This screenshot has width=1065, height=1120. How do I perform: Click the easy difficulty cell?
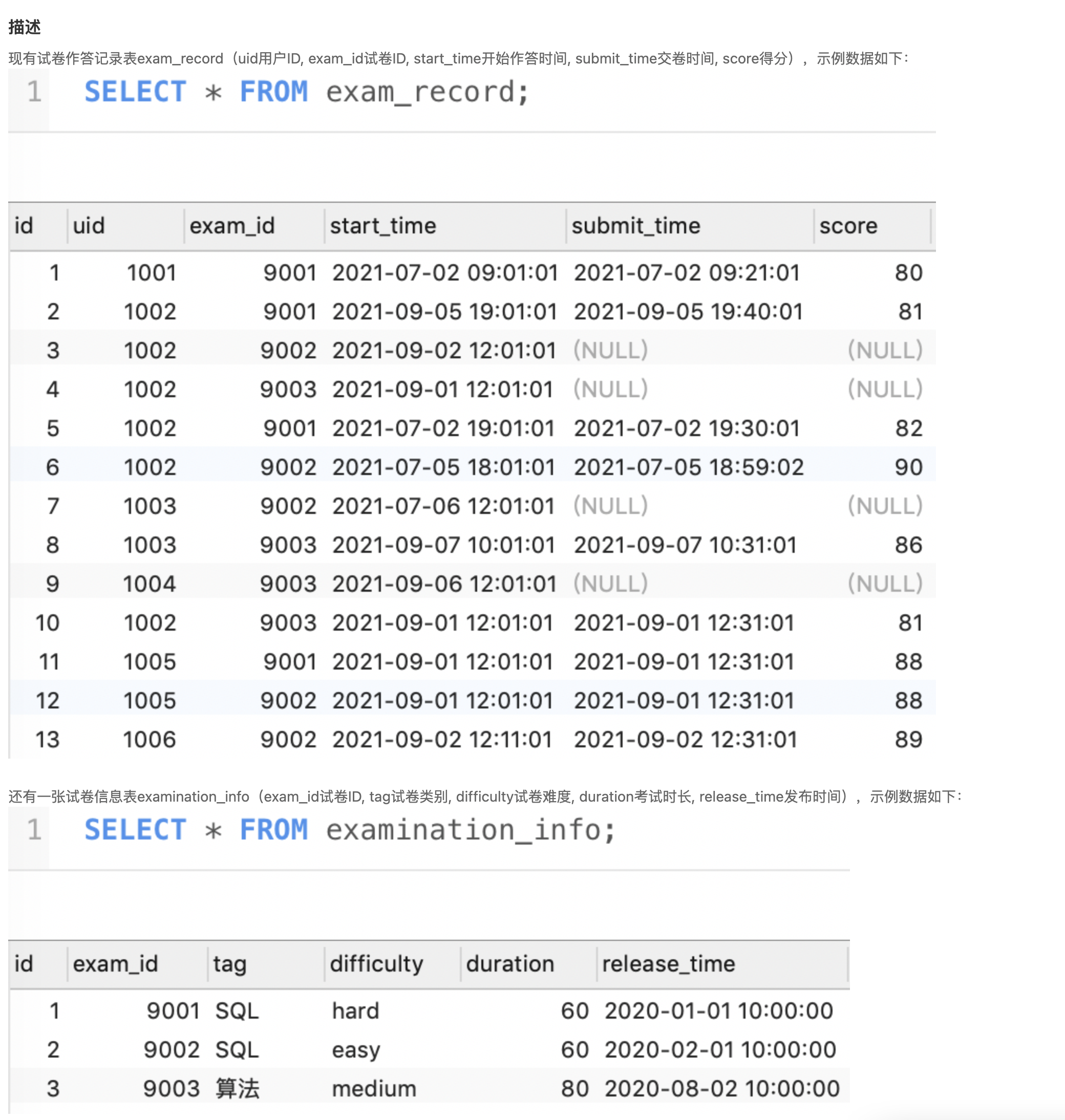pyautogui.click(x=355, y=1049)
